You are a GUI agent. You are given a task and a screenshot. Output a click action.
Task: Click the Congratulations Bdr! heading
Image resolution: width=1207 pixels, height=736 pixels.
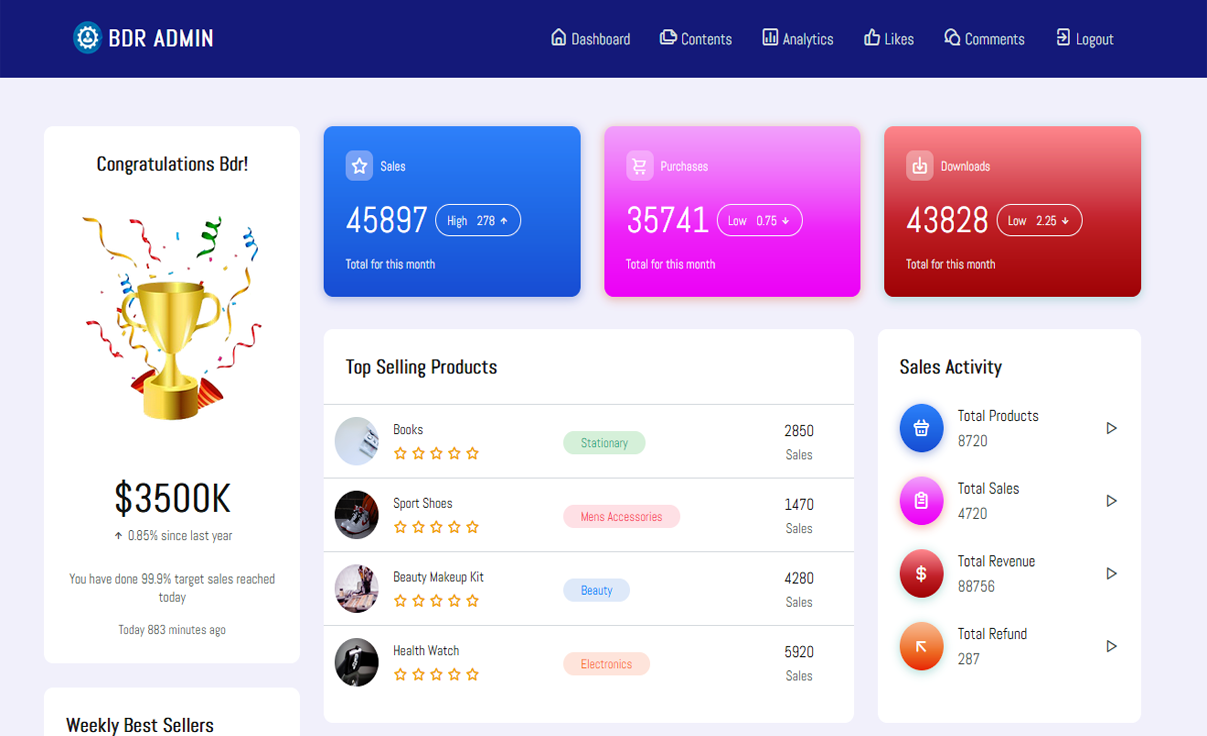(x=172, y=164)
